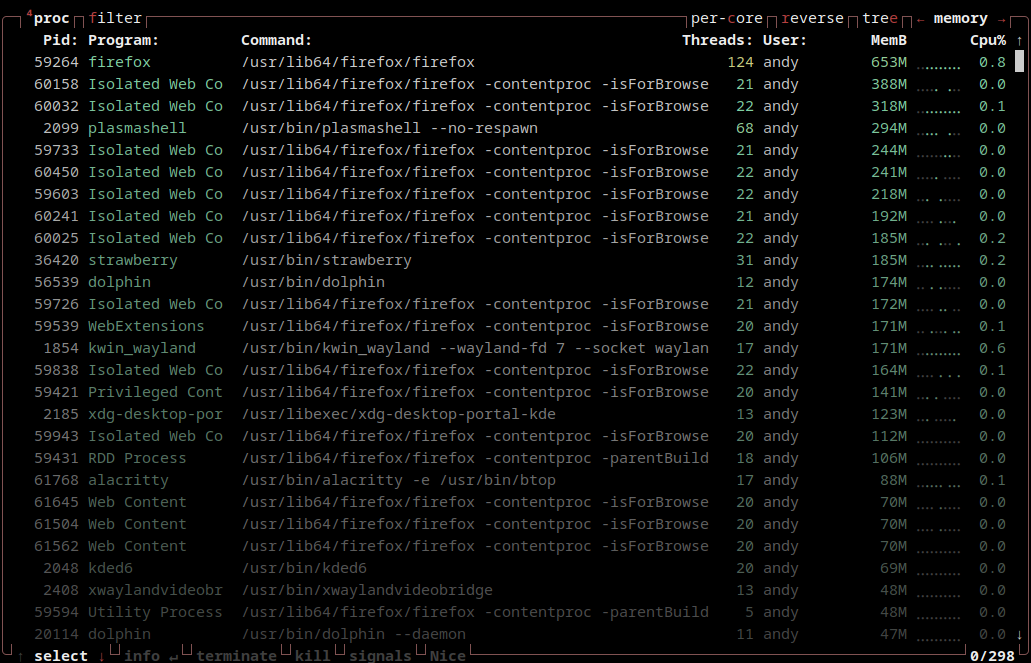Click the 294M memory value for plasmashell
This screenshot has height=663, width=1031.
pos(889,128)
